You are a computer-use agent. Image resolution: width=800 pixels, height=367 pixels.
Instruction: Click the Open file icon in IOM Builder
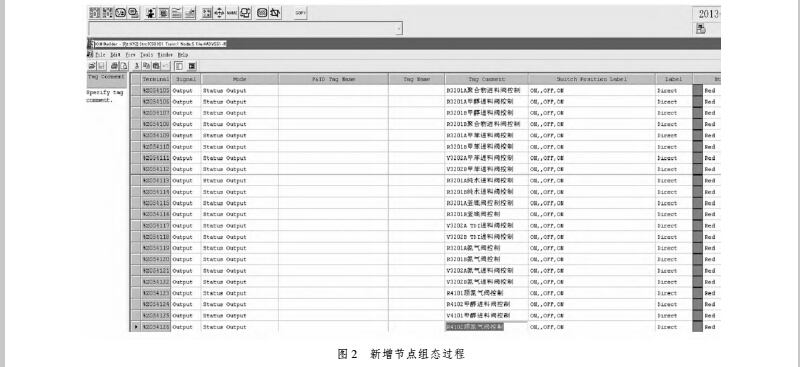click(92, 66)
